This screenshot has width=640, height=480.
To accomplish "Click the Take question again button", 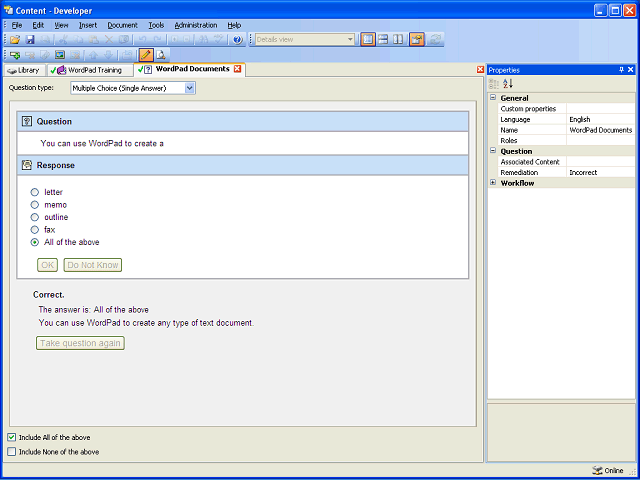I will [x=80, y=343].
